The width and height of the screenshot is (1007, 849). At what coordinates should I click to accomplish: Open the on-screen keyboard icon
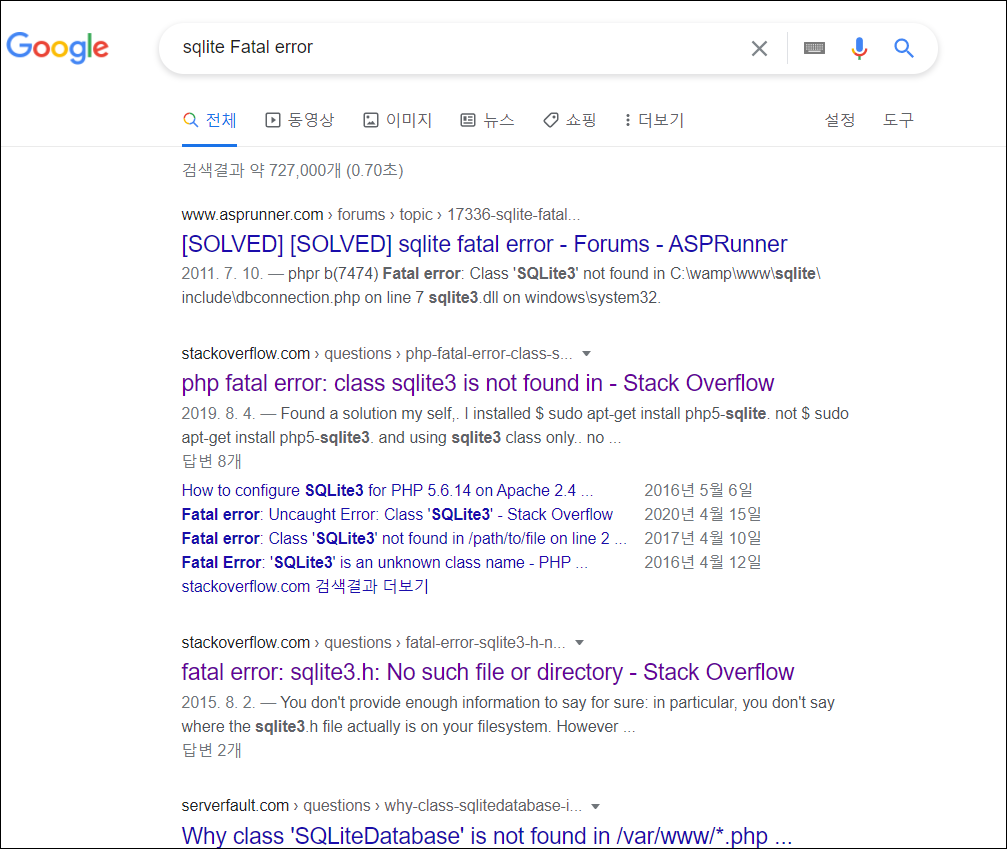pyautogui.click(x=814, y=48)
